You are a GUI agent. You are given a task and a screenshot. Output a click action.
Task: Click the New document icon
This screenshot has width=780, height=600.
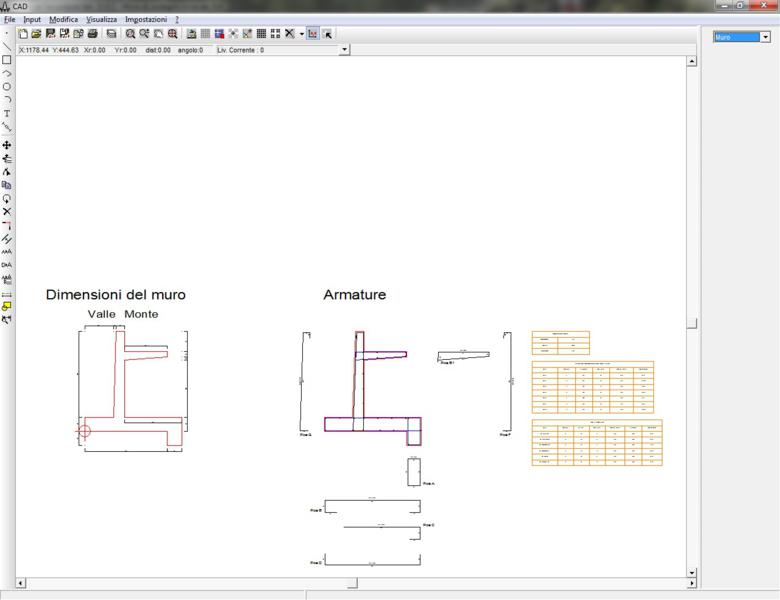(23, 33)
